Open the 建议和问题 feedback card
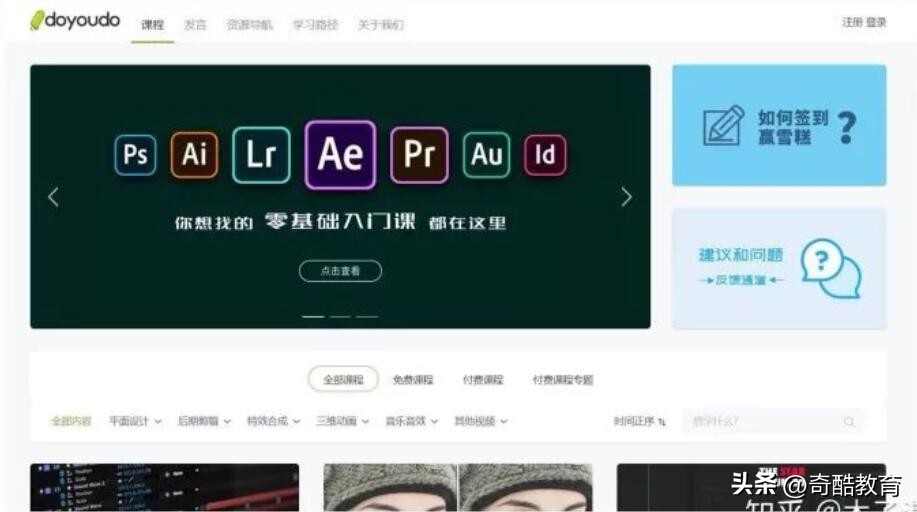917x512 pixels. (x=779, y=269)
